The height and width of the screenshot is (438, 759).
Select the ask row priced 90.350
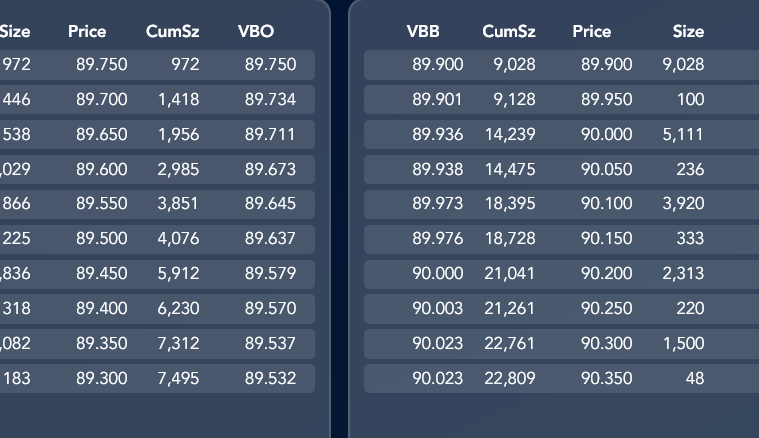(562, 378)
